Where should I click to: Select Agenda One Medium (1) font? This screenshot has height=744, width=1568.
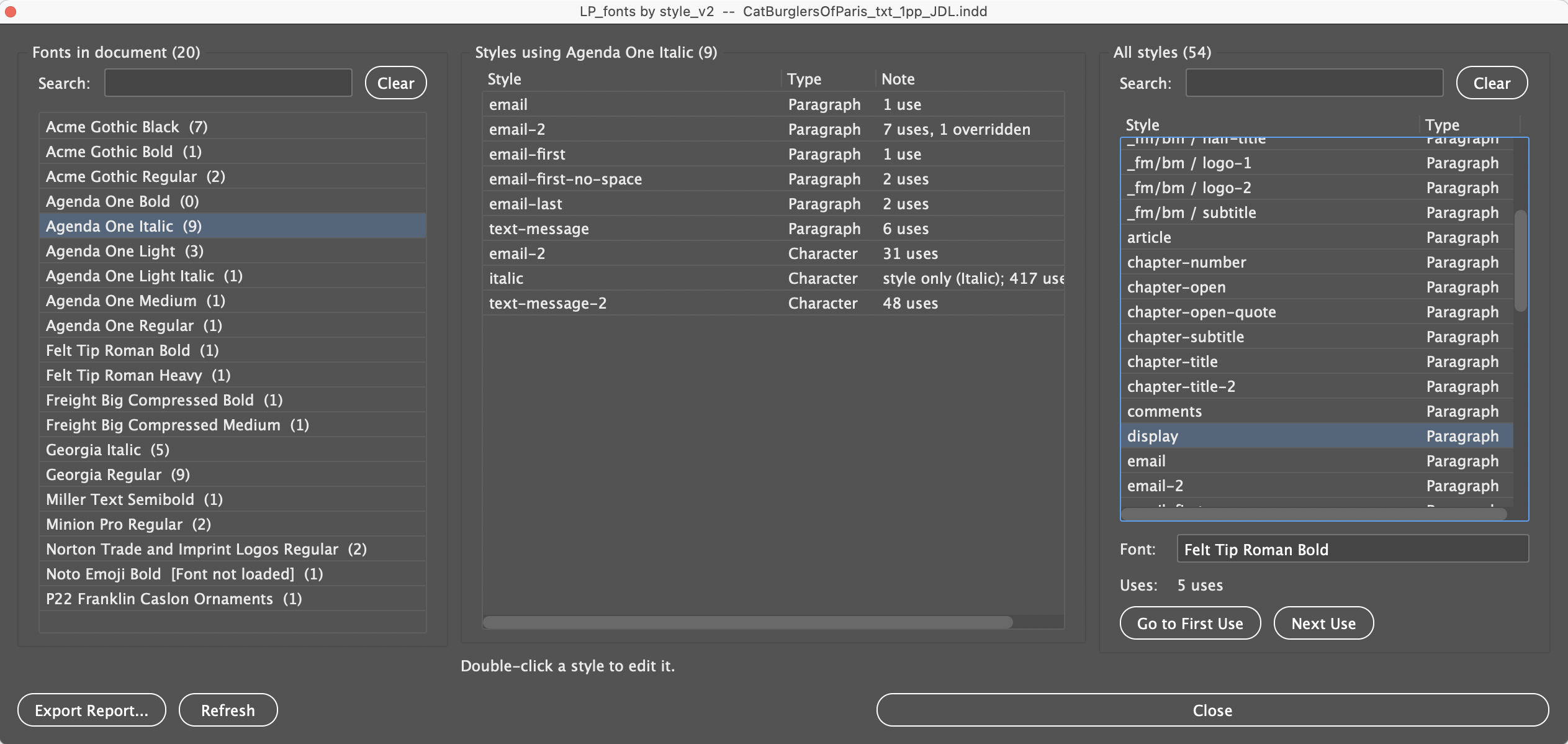point(233,301)
